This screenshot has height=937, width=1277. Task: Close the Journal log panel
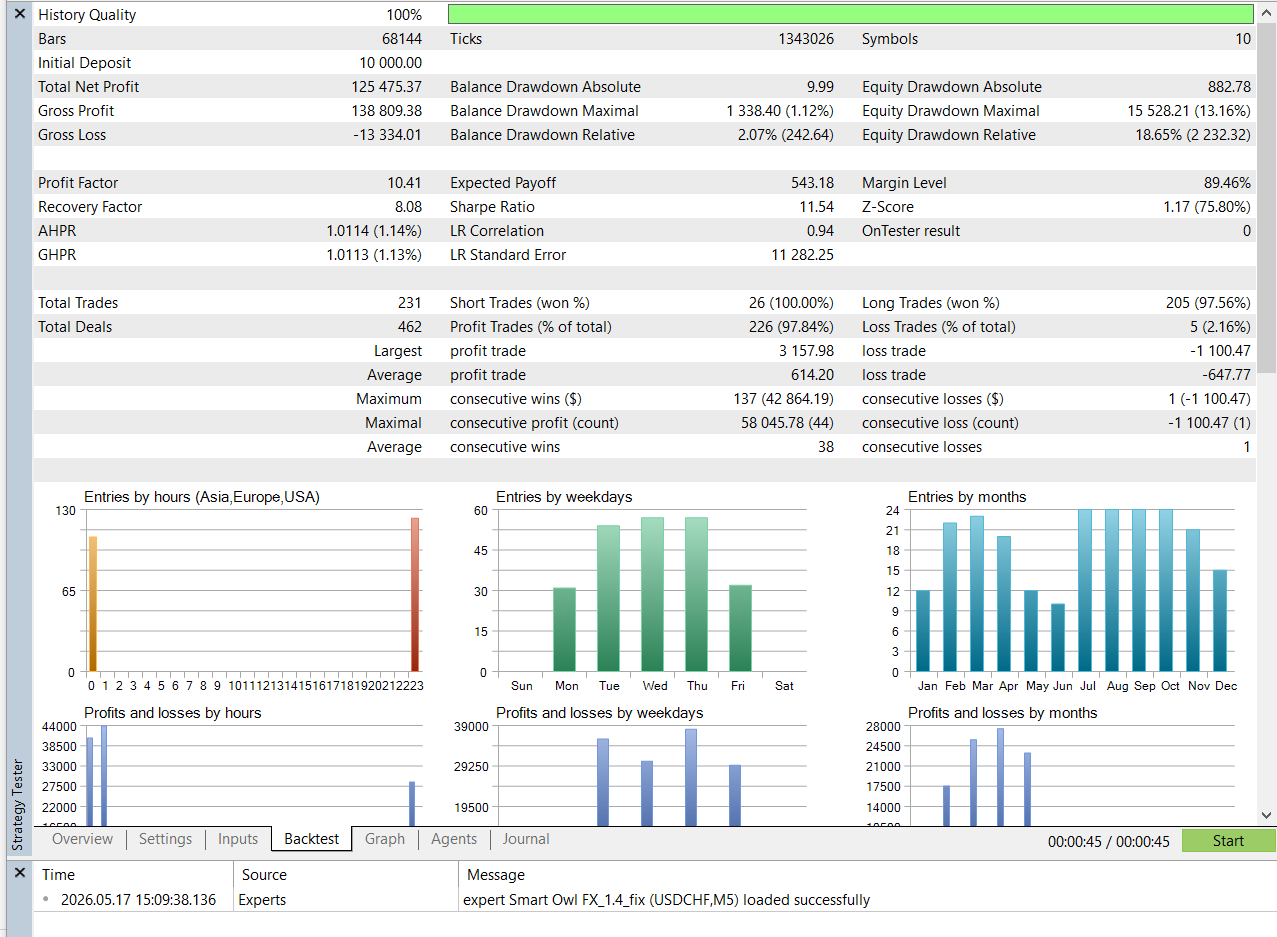click(x=19, y=873)
